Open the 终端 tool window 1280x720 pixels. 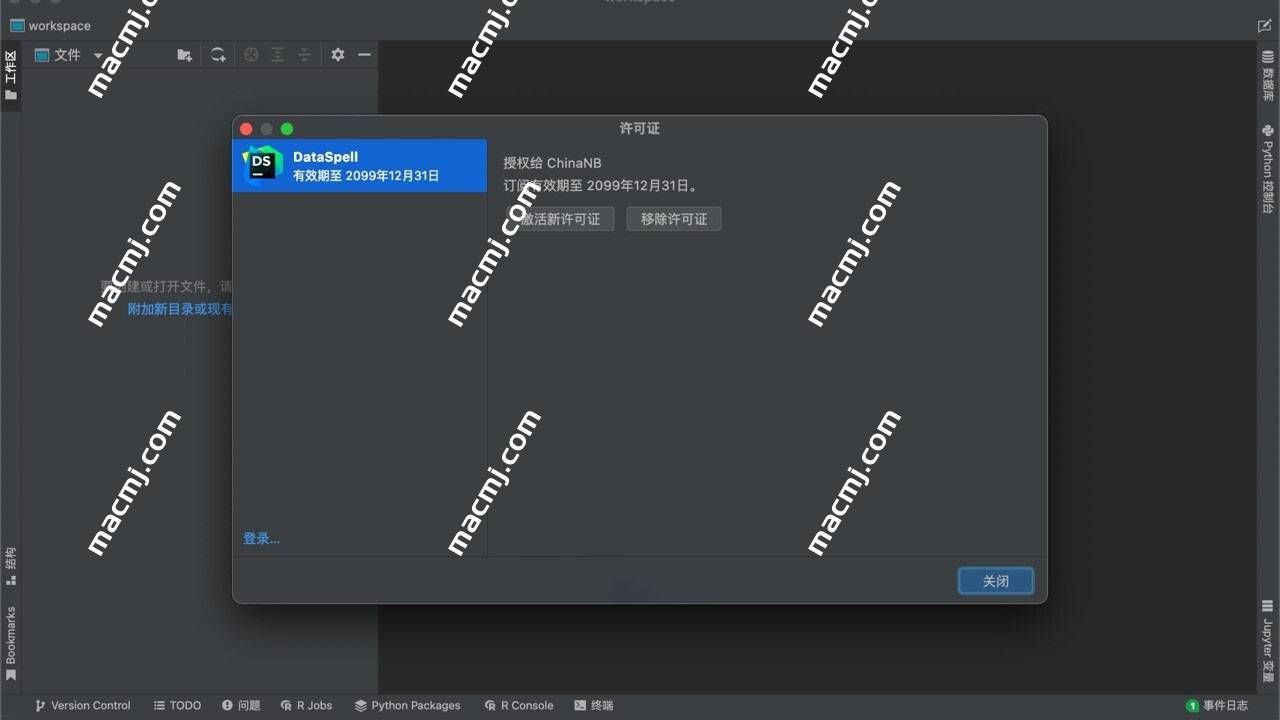(x=594, y=706)
